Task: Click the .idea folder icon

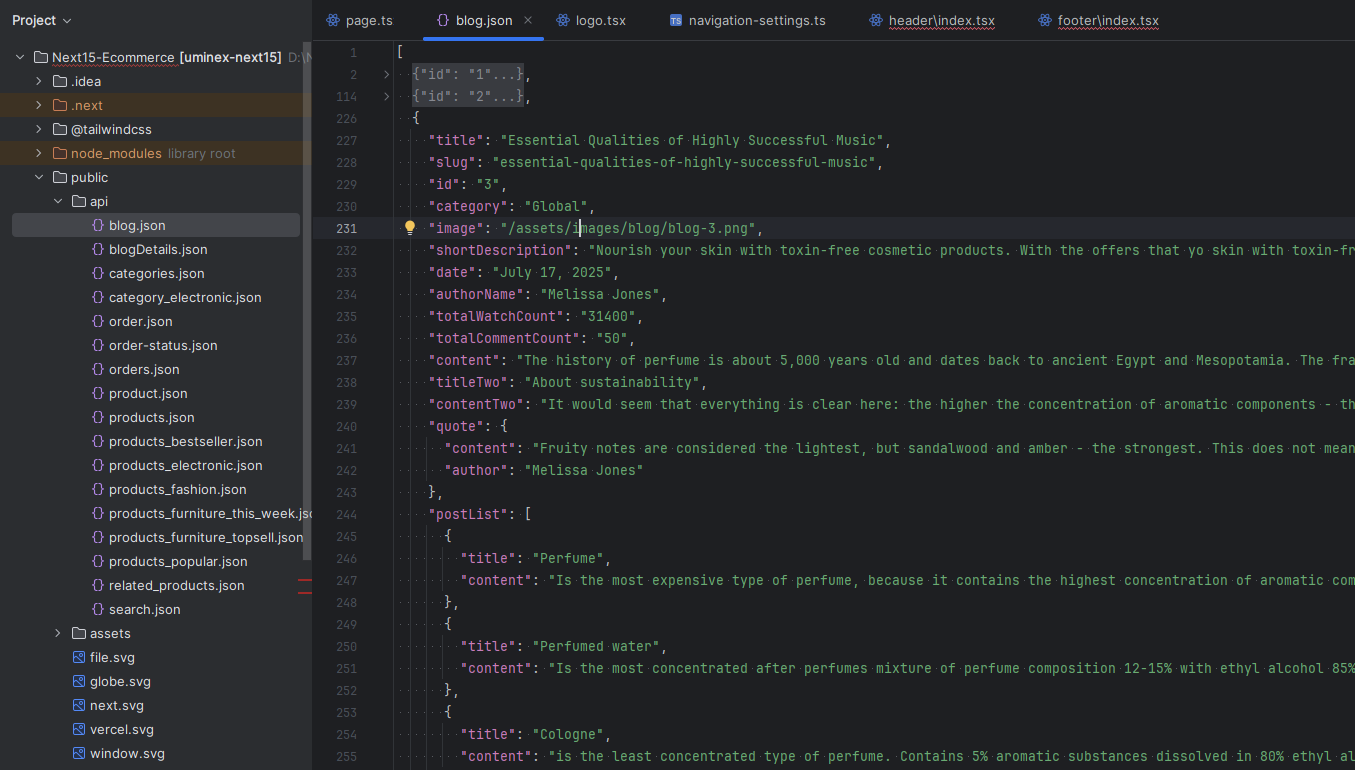Action: coord(60,82)
